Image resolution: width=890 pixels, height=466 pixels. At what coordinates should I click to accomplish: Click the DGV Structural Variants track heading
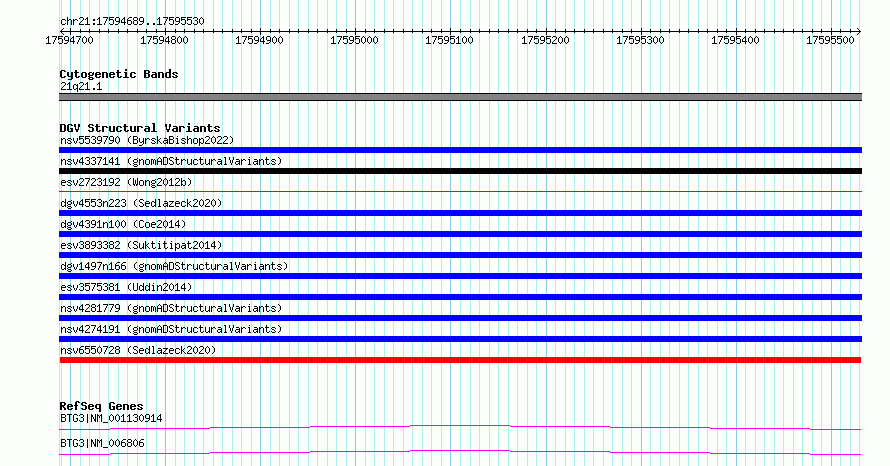point(140,128)
